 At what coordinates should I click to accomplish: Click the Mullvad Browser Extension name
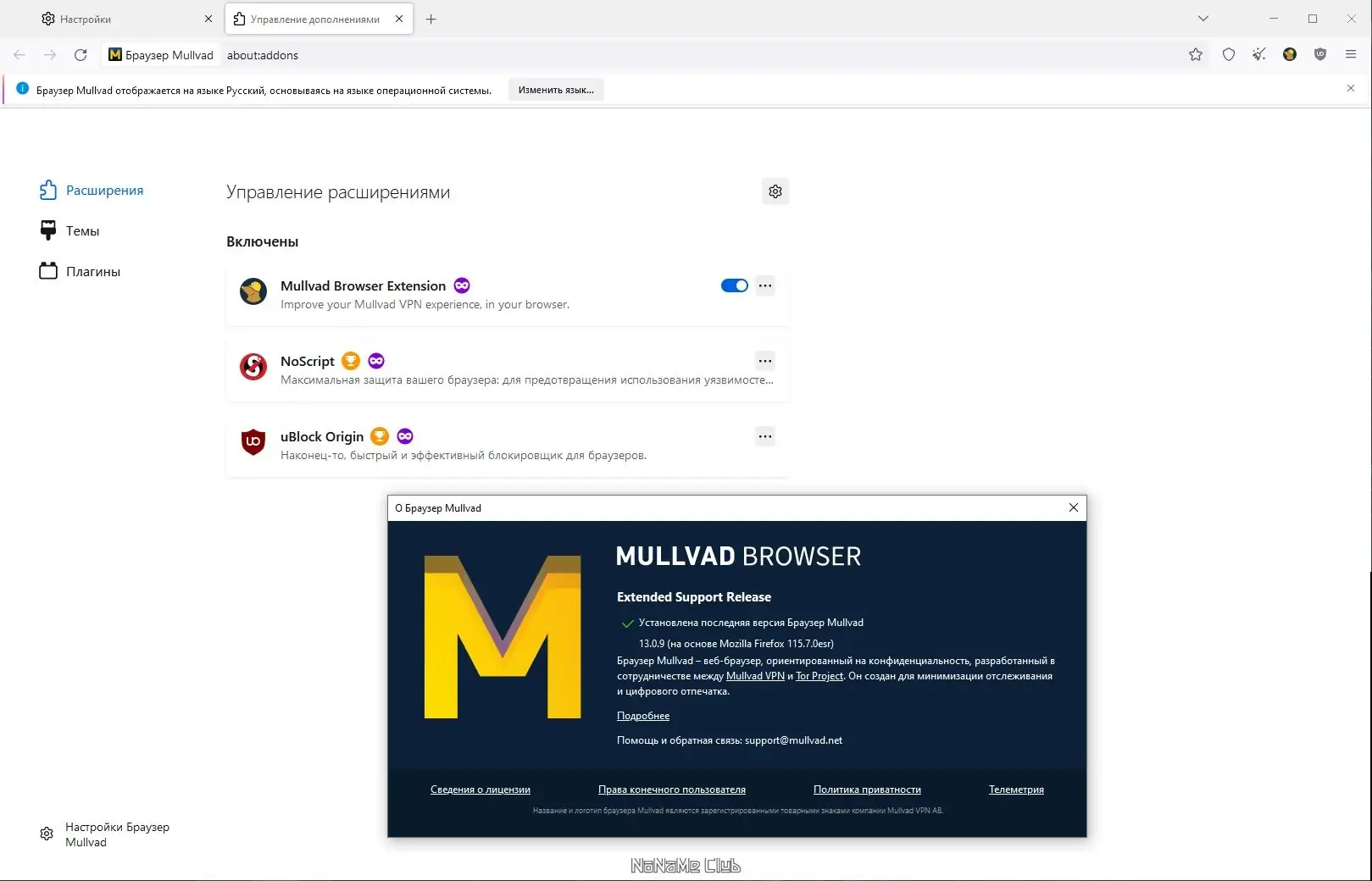363,286
